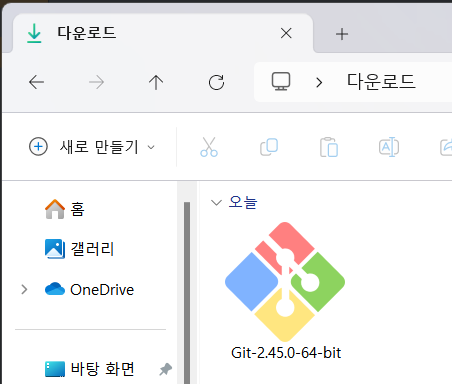Open 갤러리 in the navigation pane
The height and width of the screenshot is (384, 452).
click(79, 249)
